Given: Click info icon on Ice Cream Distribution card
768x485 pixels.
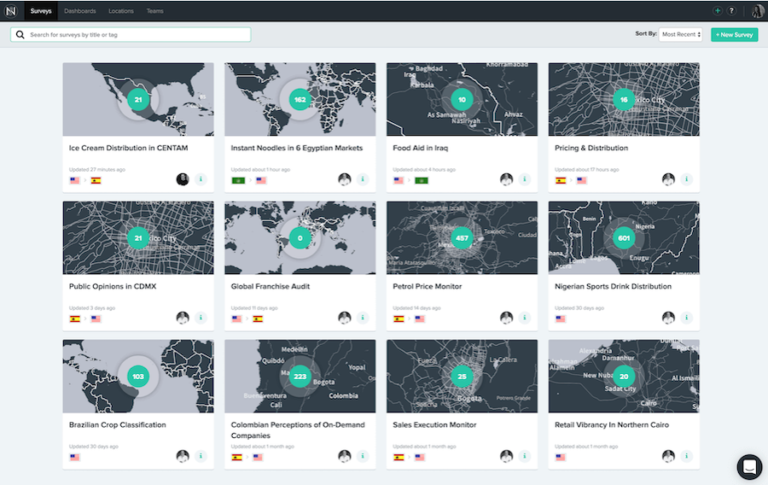Looking at the screenshot, I should pos(200,180).
